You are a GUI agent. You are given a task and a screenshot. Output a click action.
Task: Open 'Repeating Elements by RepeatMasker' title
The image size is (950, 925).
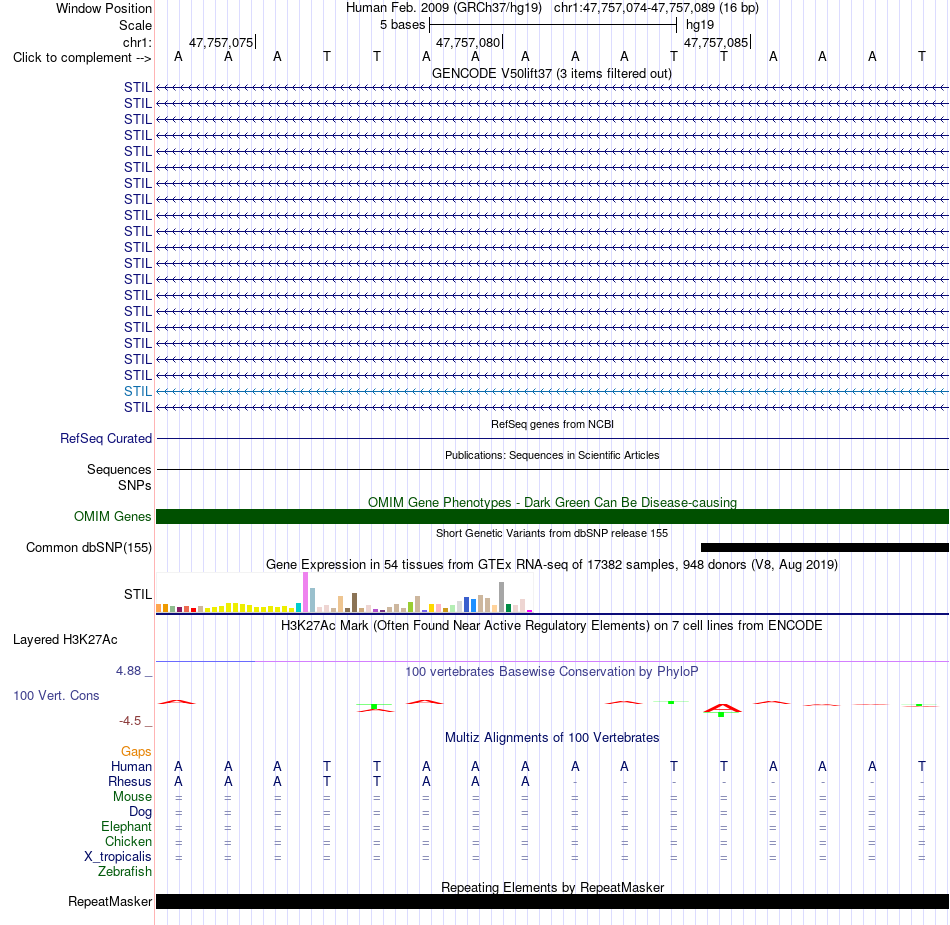(x=552, y=887)
